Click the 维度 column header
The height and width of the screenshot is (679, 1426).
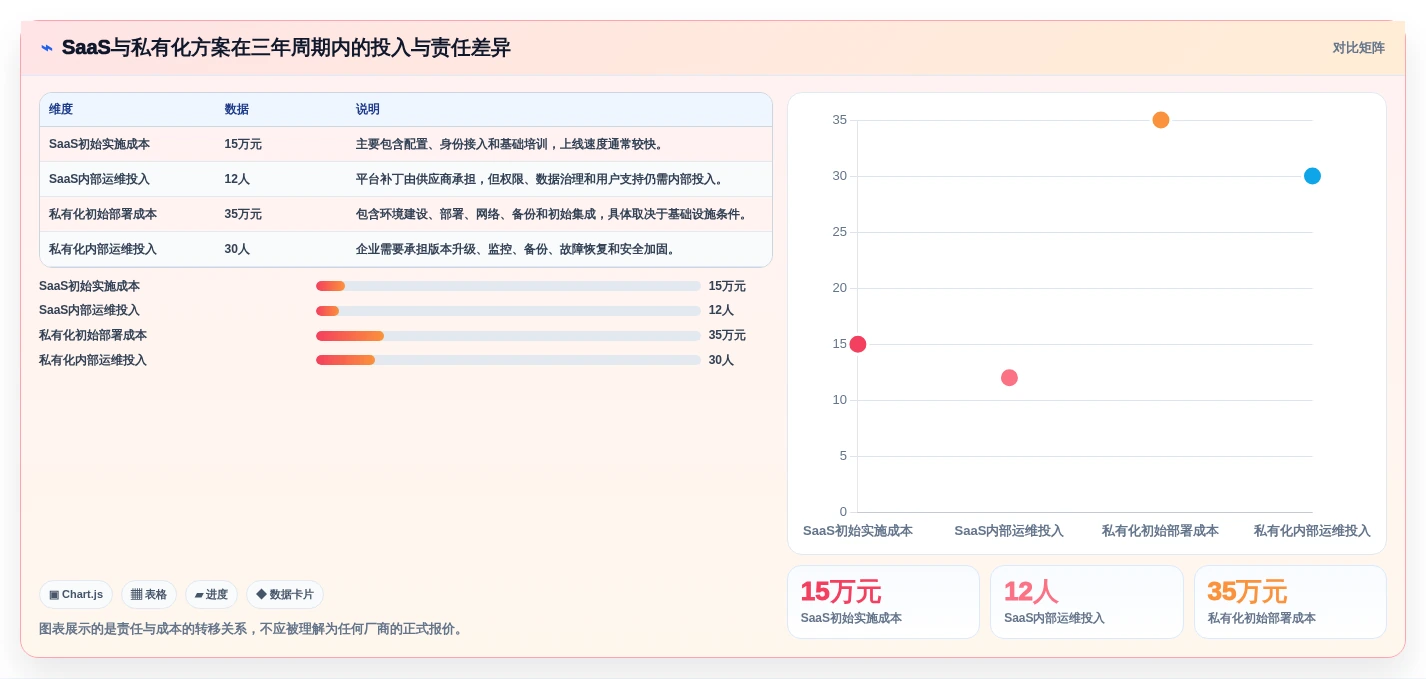point(61,109)
